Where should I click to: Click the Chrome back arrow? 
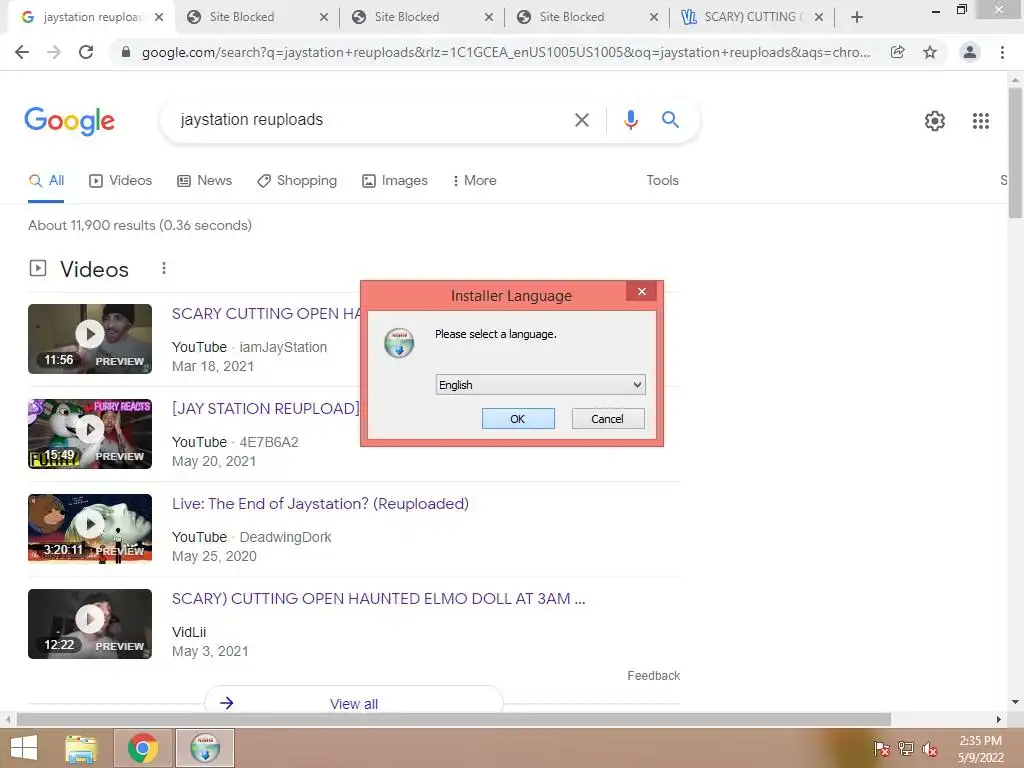coord(22,52)
